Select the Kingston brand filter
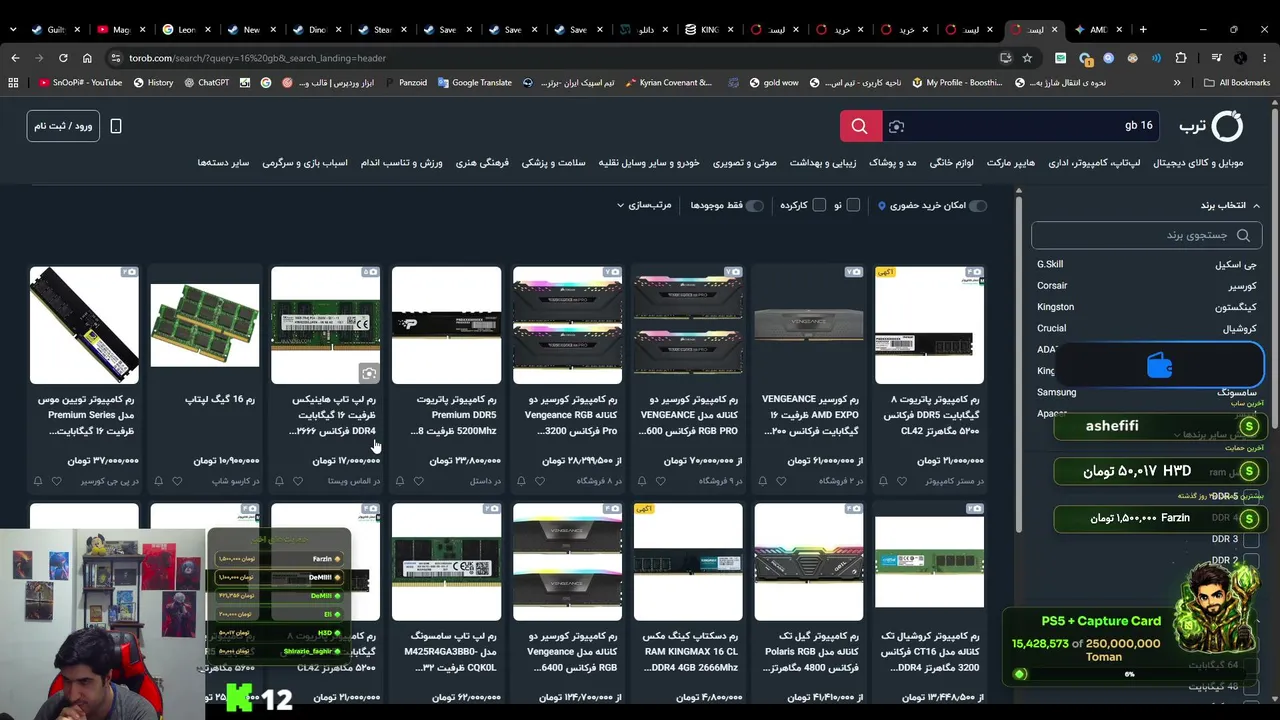This screenshot has width=1280, height=720. pyautogui.click(x=1146, y=307)
